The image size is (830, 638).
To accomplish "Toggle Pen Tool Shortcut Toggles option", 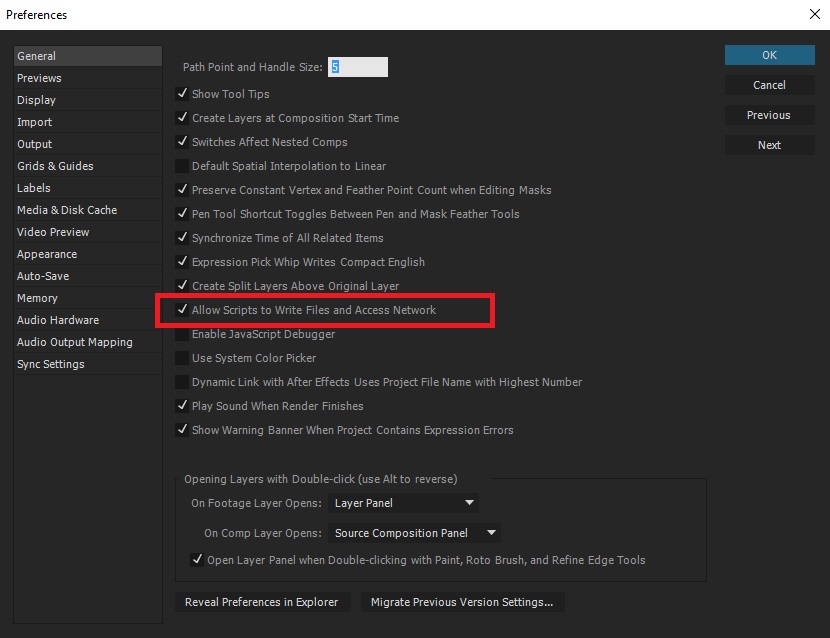I will (182, 213).
